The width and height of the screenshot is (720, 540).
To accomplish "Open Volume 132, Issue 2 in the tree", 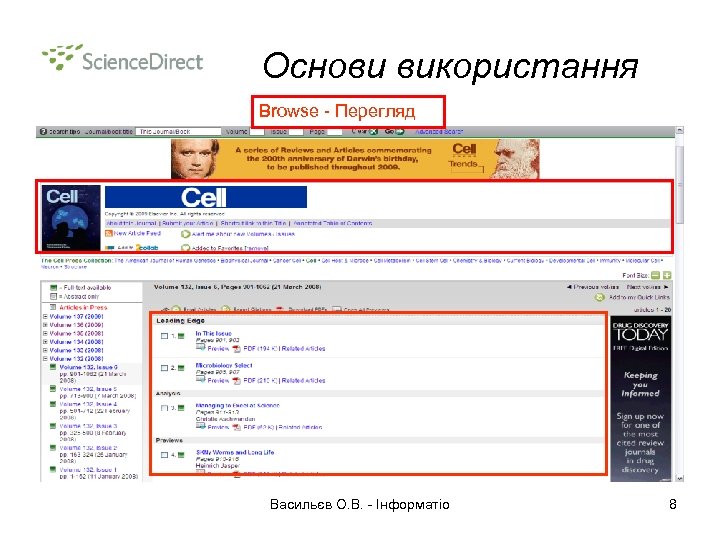I will click(x=89, y=448).
